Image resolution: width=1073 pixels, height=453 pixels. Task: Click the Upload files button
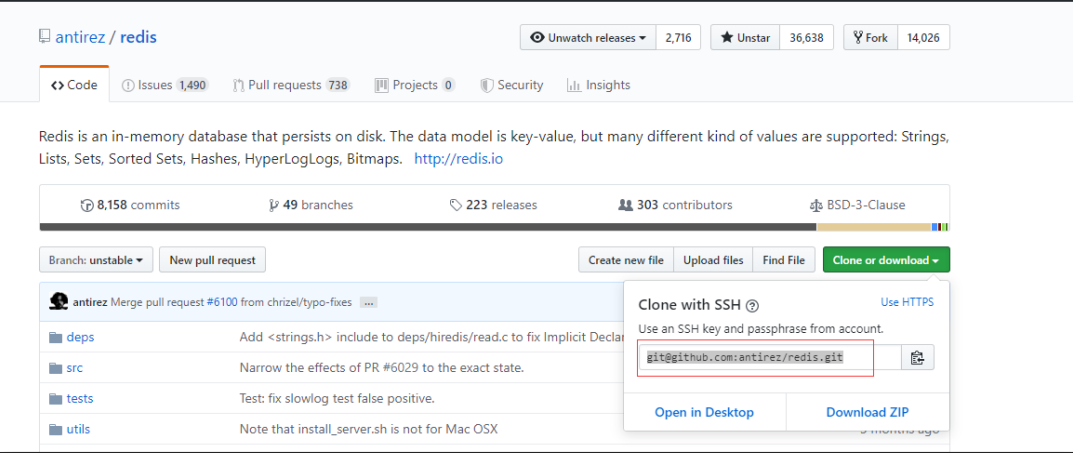[713, 260]
